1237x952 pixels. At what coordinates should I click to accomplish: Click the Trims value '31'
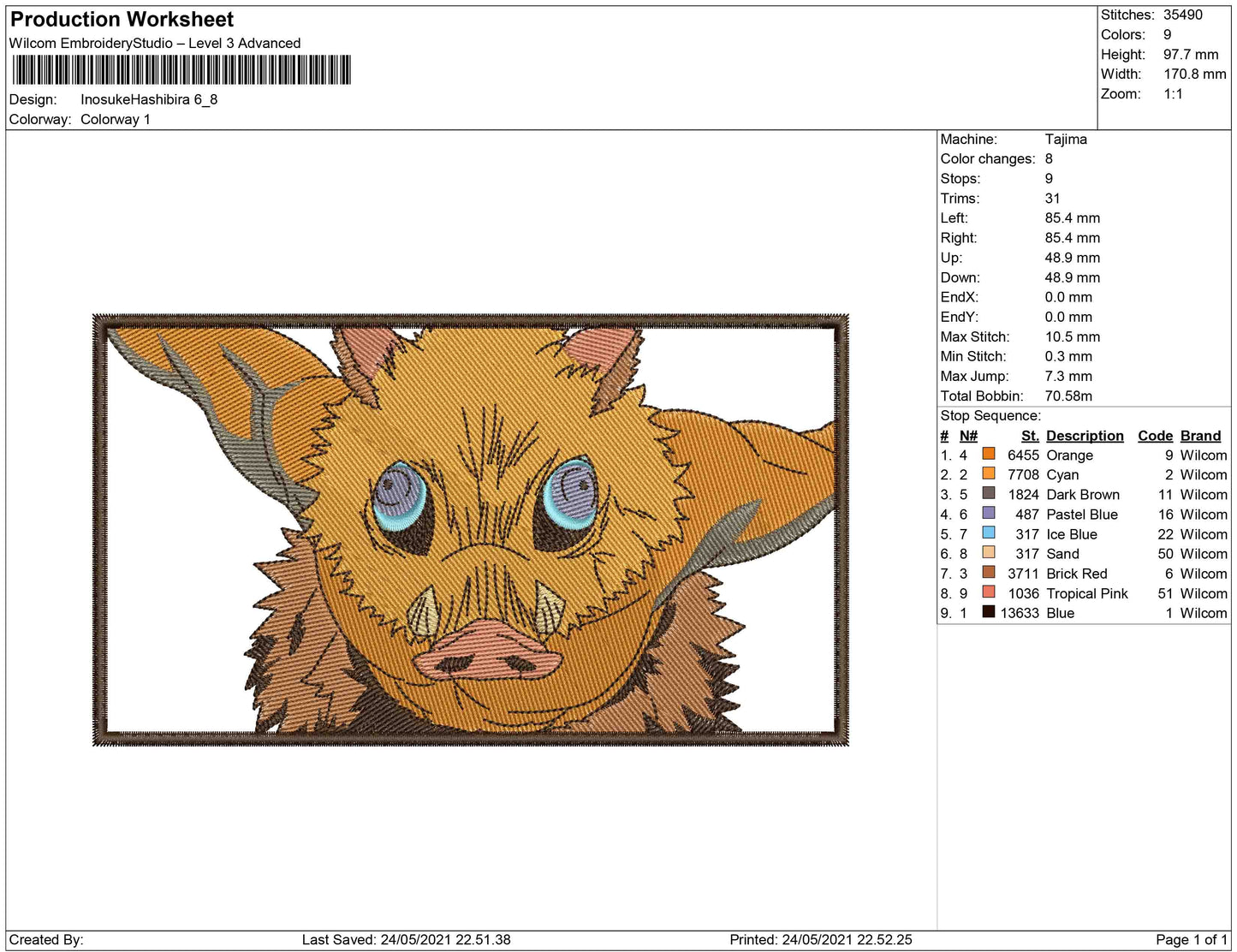[x=1053, y=198]
